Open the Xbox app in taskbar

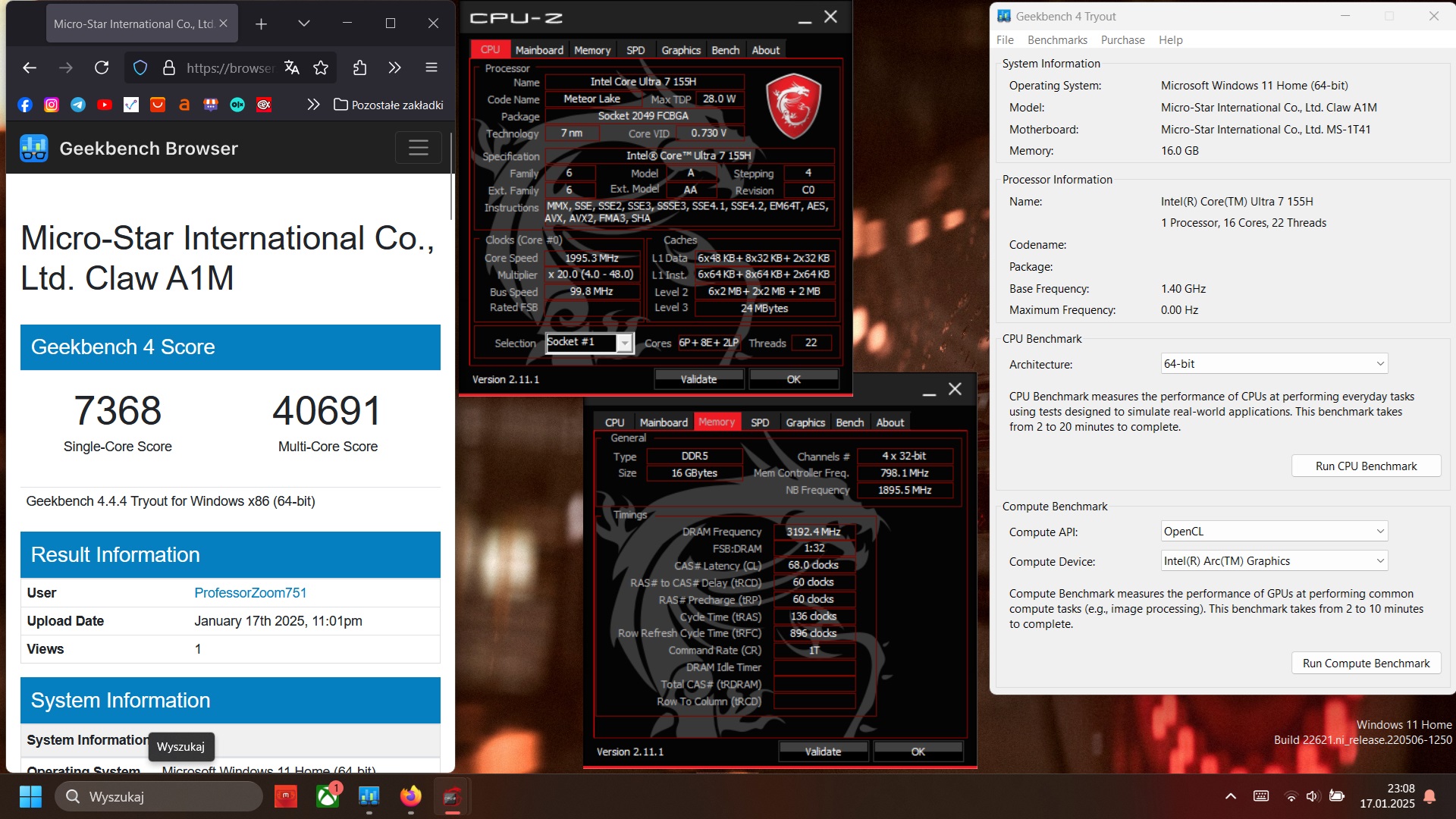point(328,796)
